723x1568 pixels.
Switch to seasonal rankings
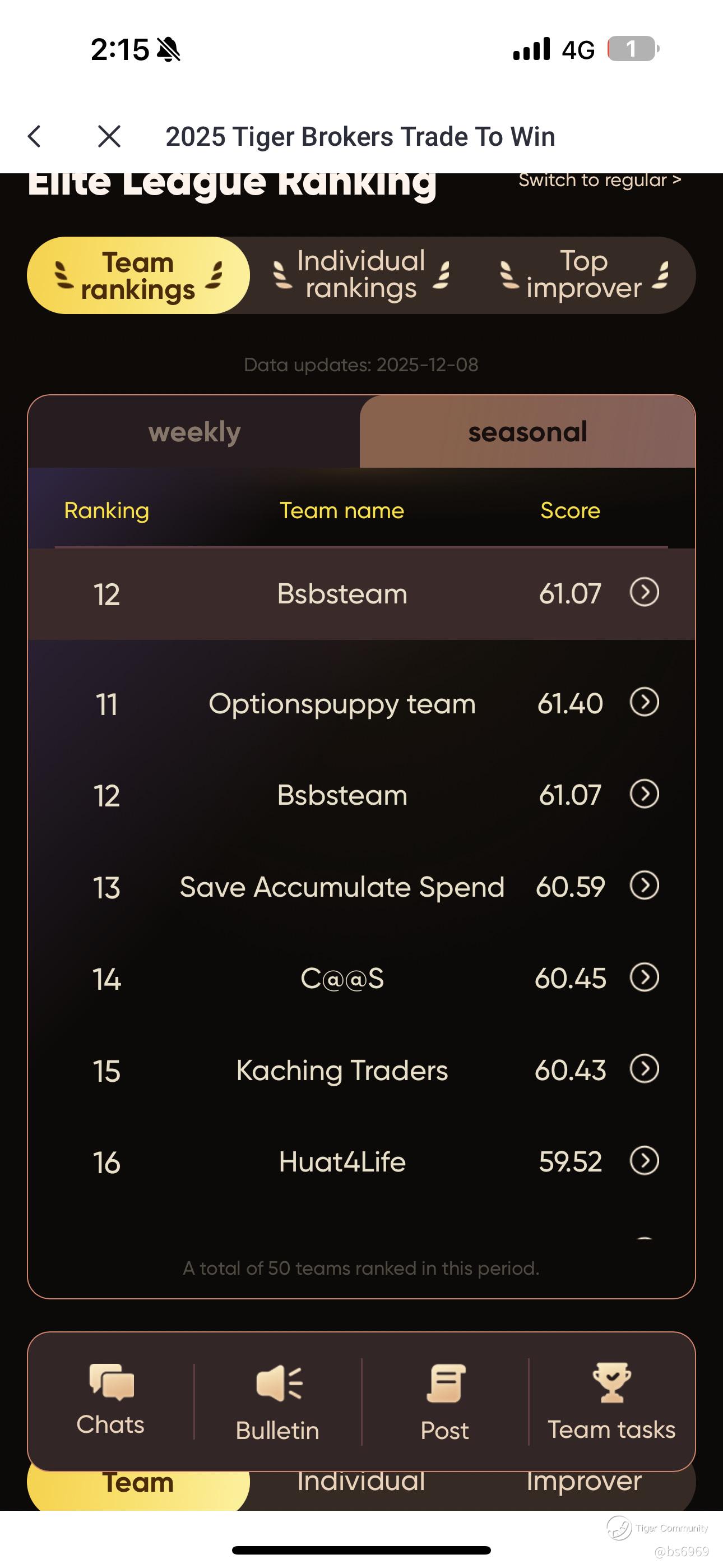pyautogui.click(x=527, y=432)
